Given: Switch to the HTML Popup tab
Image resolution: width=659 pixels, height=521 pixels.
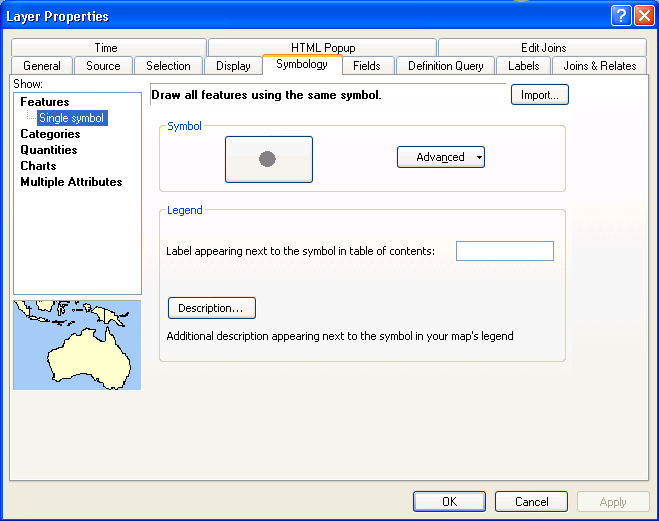Looking at the screenshot, I should point(323,47).
